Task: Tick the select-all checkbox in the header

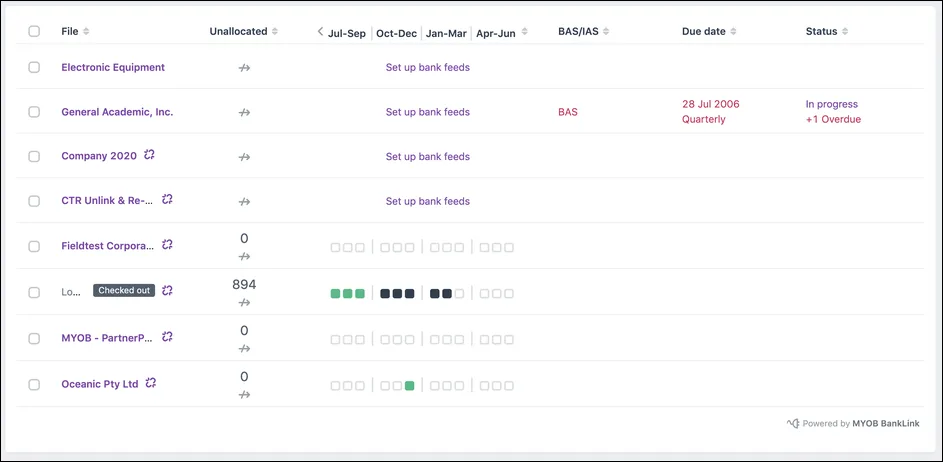Action: (x=34, y=31)
